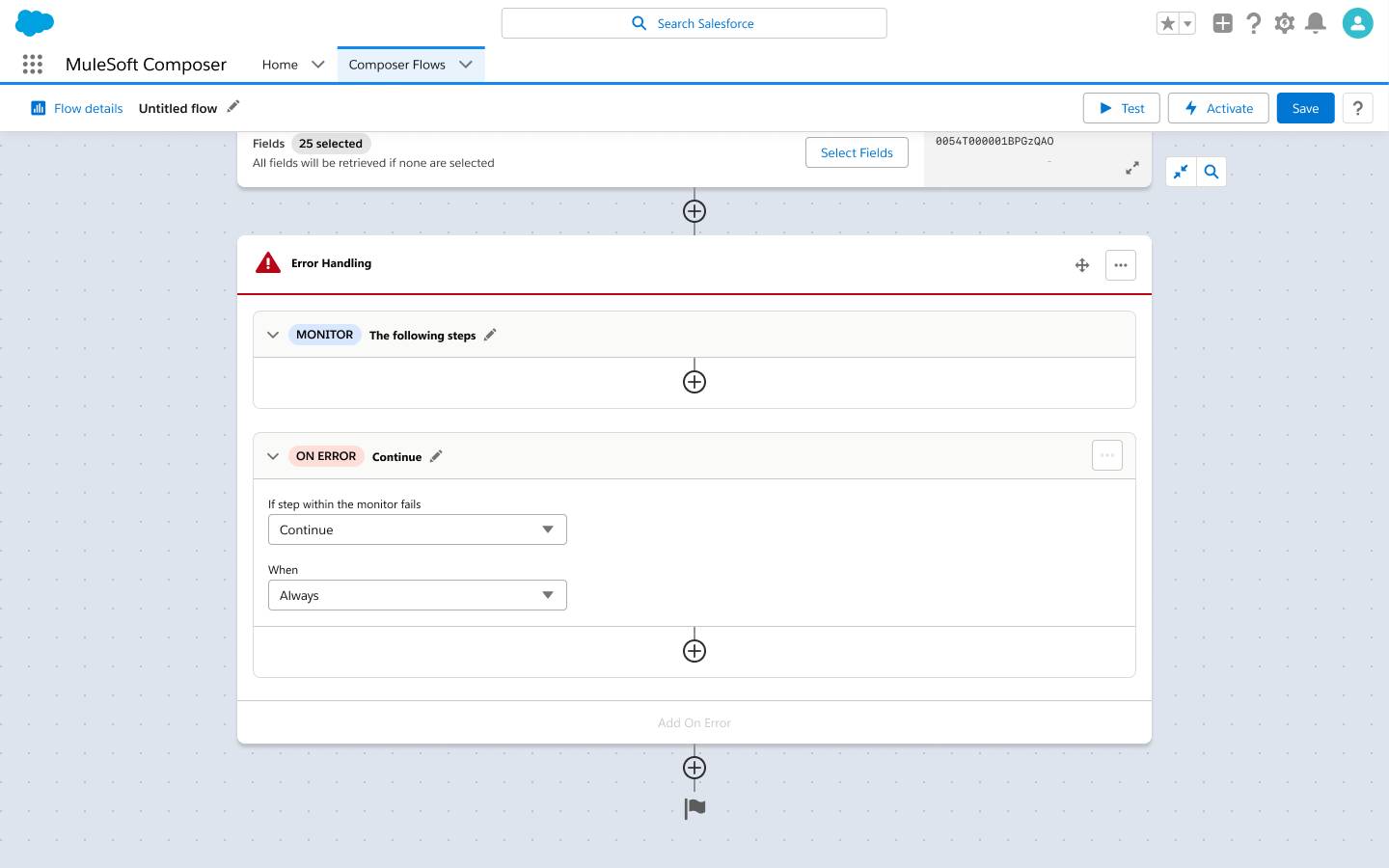Expand the Composer Flows dropdown chevron

[x=466, y=65]
